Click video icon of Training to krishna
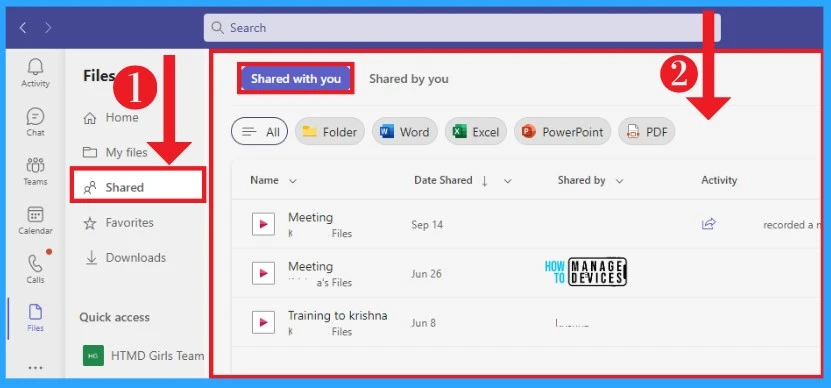Image resolution: width=831 pixels, height=388 pixels. pyautogui.click(x=263, y=322)
